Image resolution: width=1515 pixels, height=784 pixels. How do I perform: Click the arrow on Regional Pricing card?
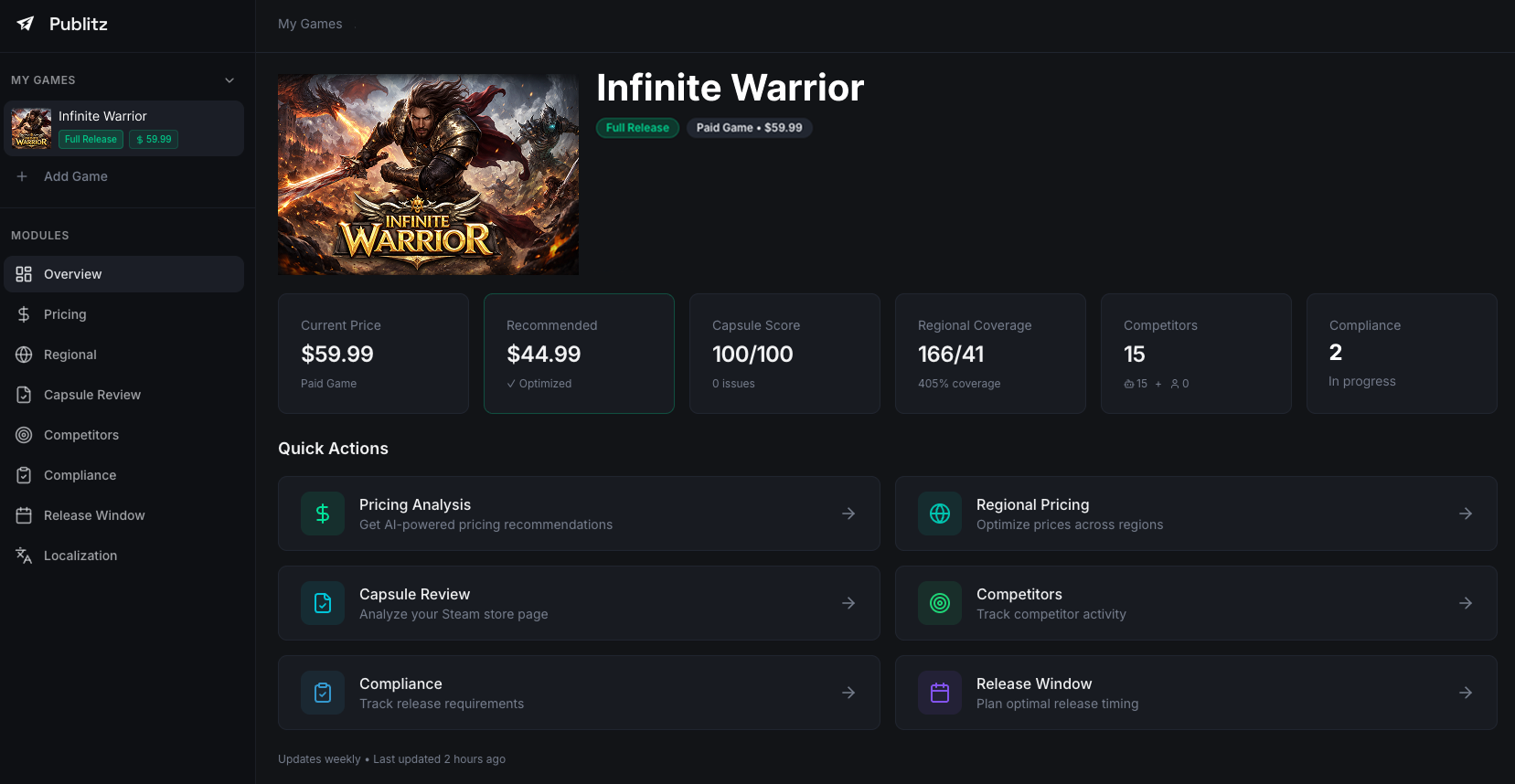1466,514
